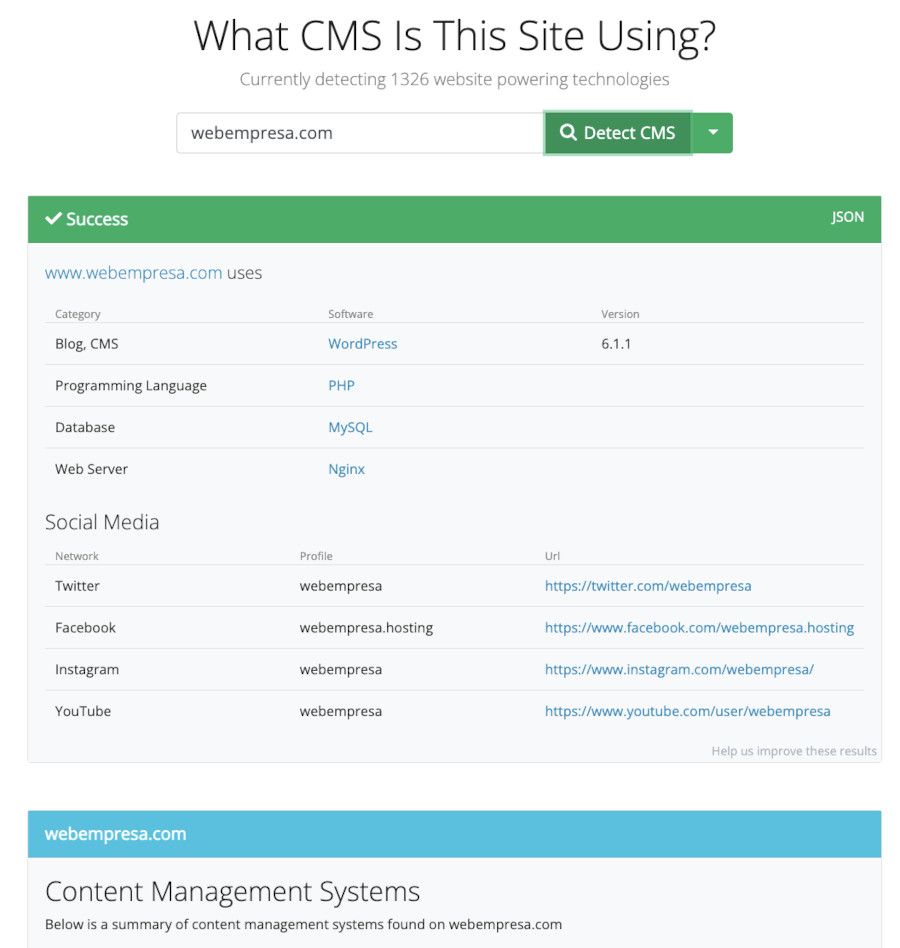Select the Web Server category cell

(x=91, y=469)
